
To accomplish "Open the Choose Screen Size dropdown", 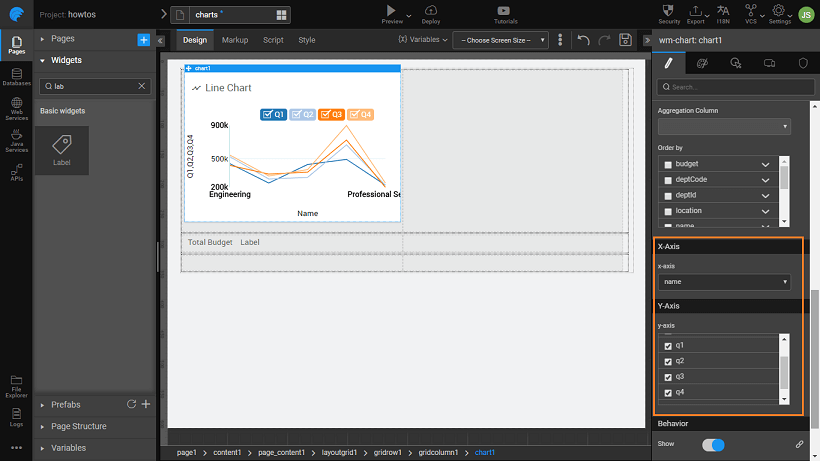I will (500, 40).
